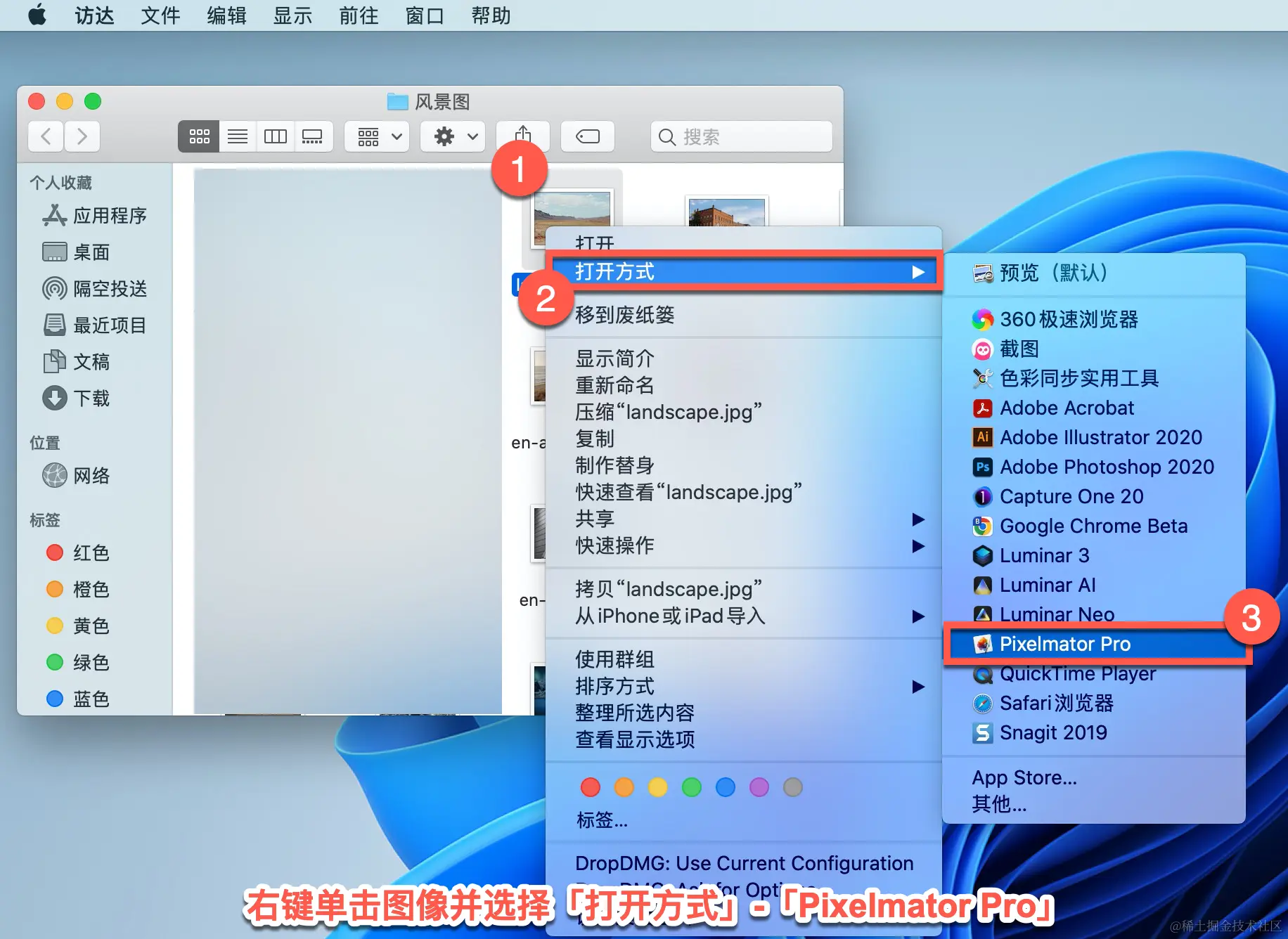Screen dimensions: 1288x939
Task: Focus the 搜索 search field
Action: point(742,136)
